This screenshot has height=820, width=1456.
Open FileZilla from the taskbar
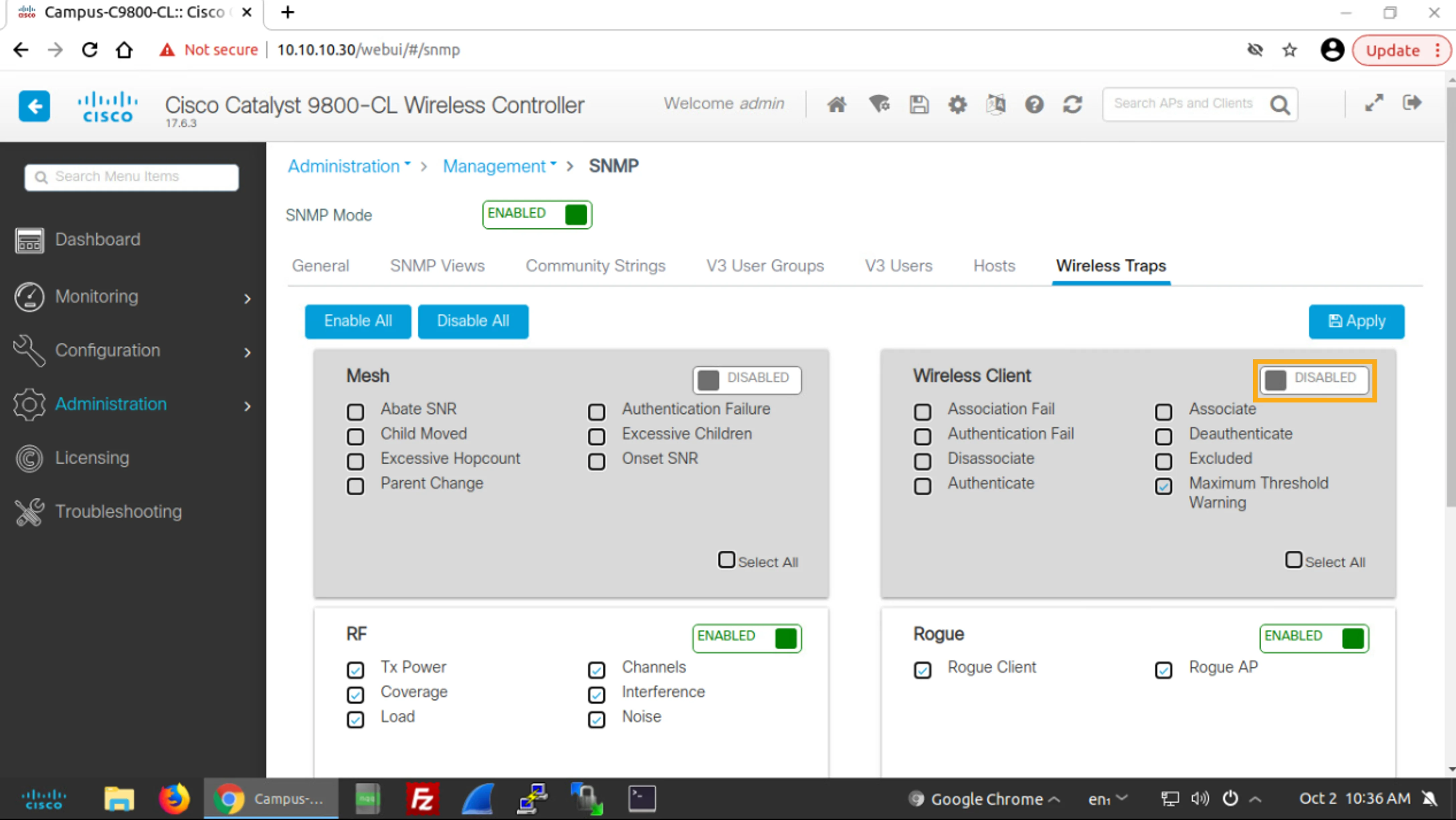pyautogui.click(x=422, y=799)
